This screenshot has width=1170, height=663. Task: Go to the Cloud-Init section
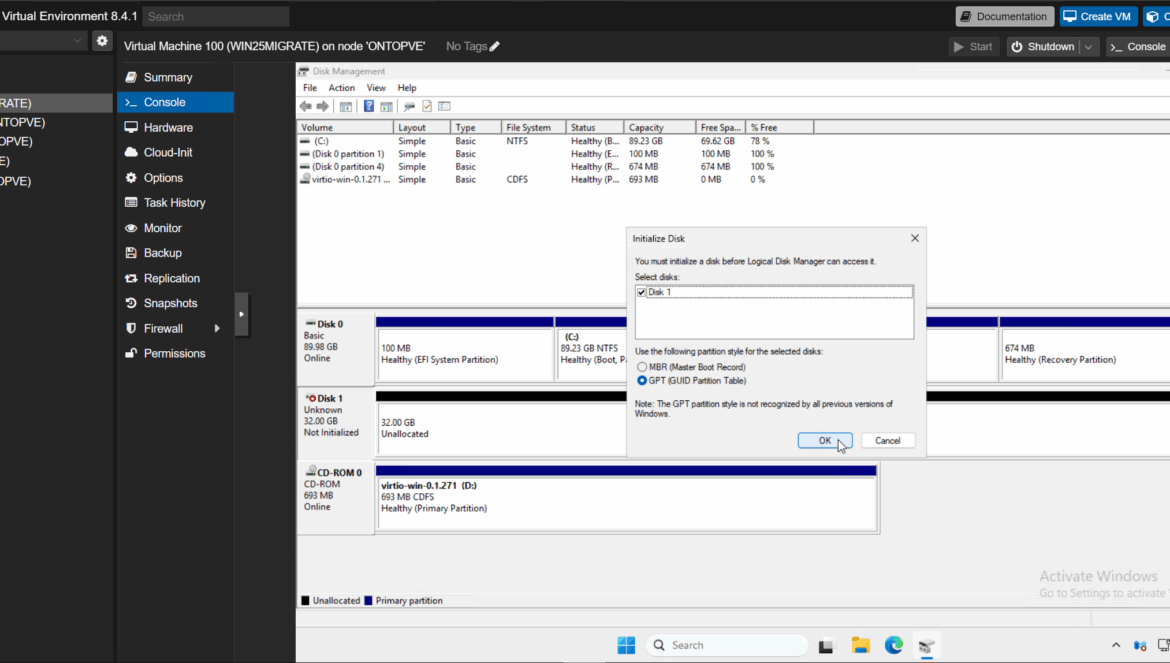(175, 152)
